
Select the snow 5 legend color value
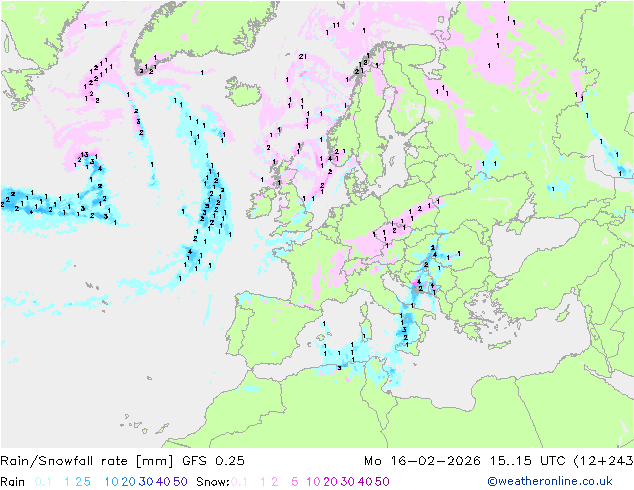point(295,482)
